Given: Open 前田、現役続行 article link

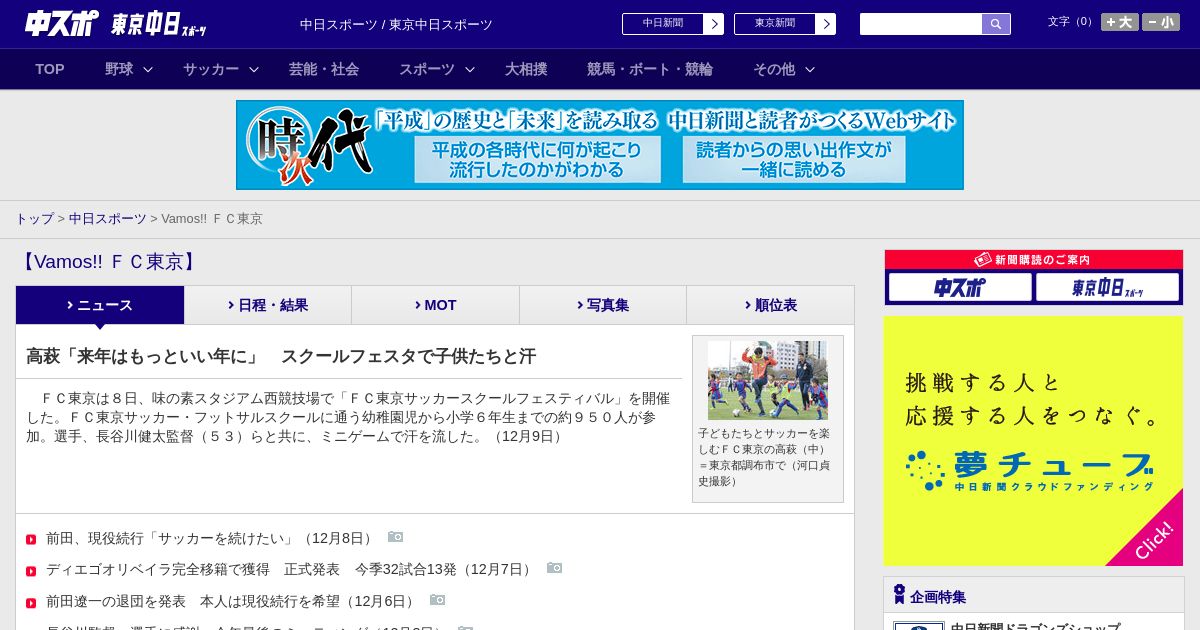Looking at the screenshot, I should [x=211, y=538].
